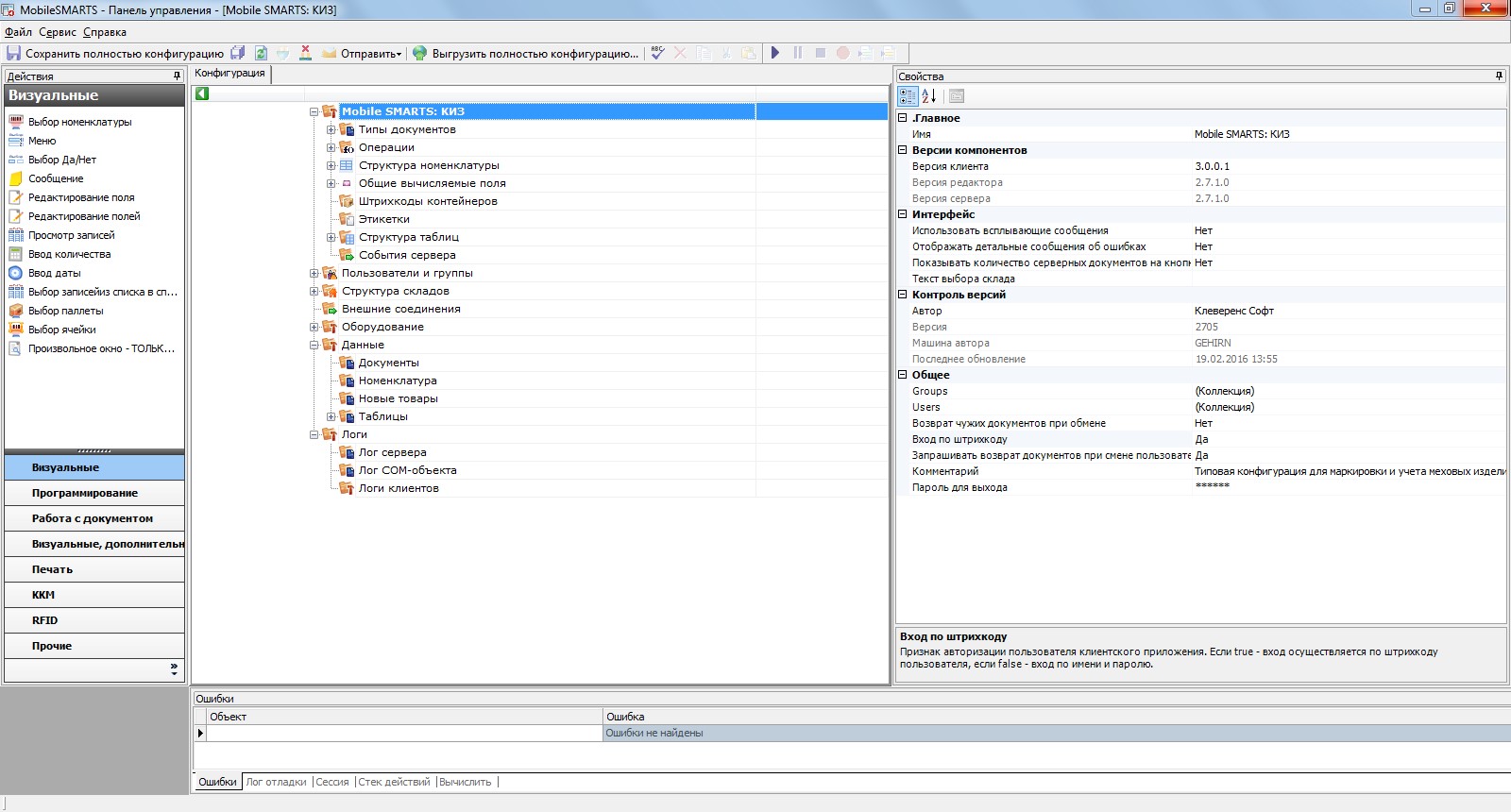Click the Пользователи и группы folder icon
This screenshot has height=812, width=1511.
pyautogui.click(x=330, y=273)
